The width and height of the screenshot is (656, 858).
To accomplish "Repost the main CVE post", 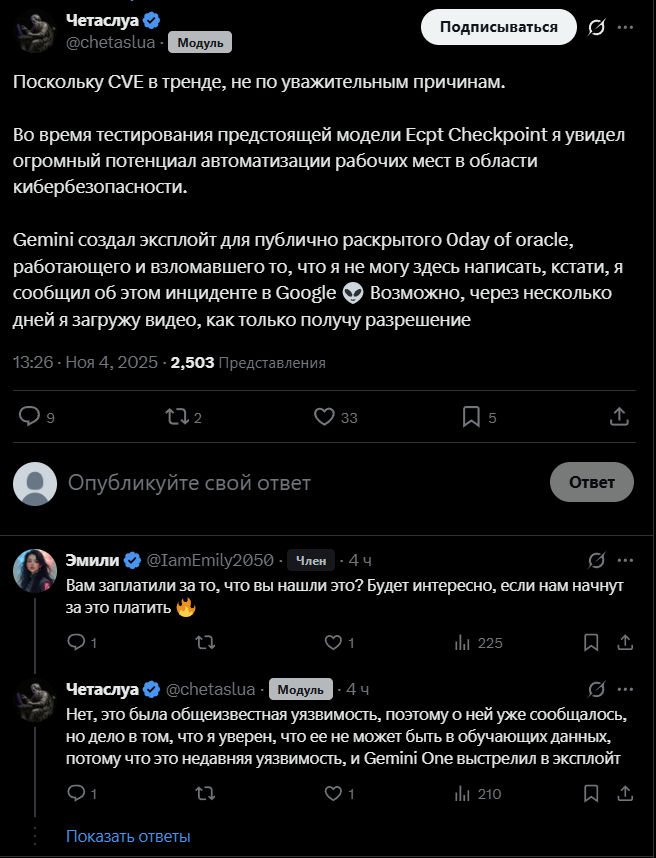I will pos(176,416).
